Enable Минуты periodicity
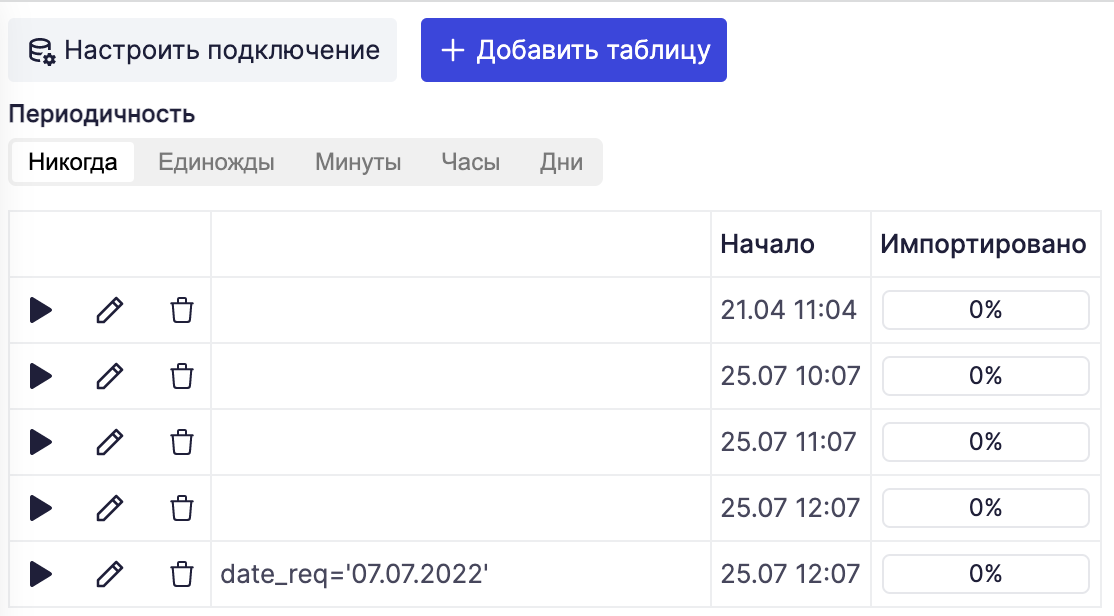The image size is (1114, 616). [x=357, y=162]
